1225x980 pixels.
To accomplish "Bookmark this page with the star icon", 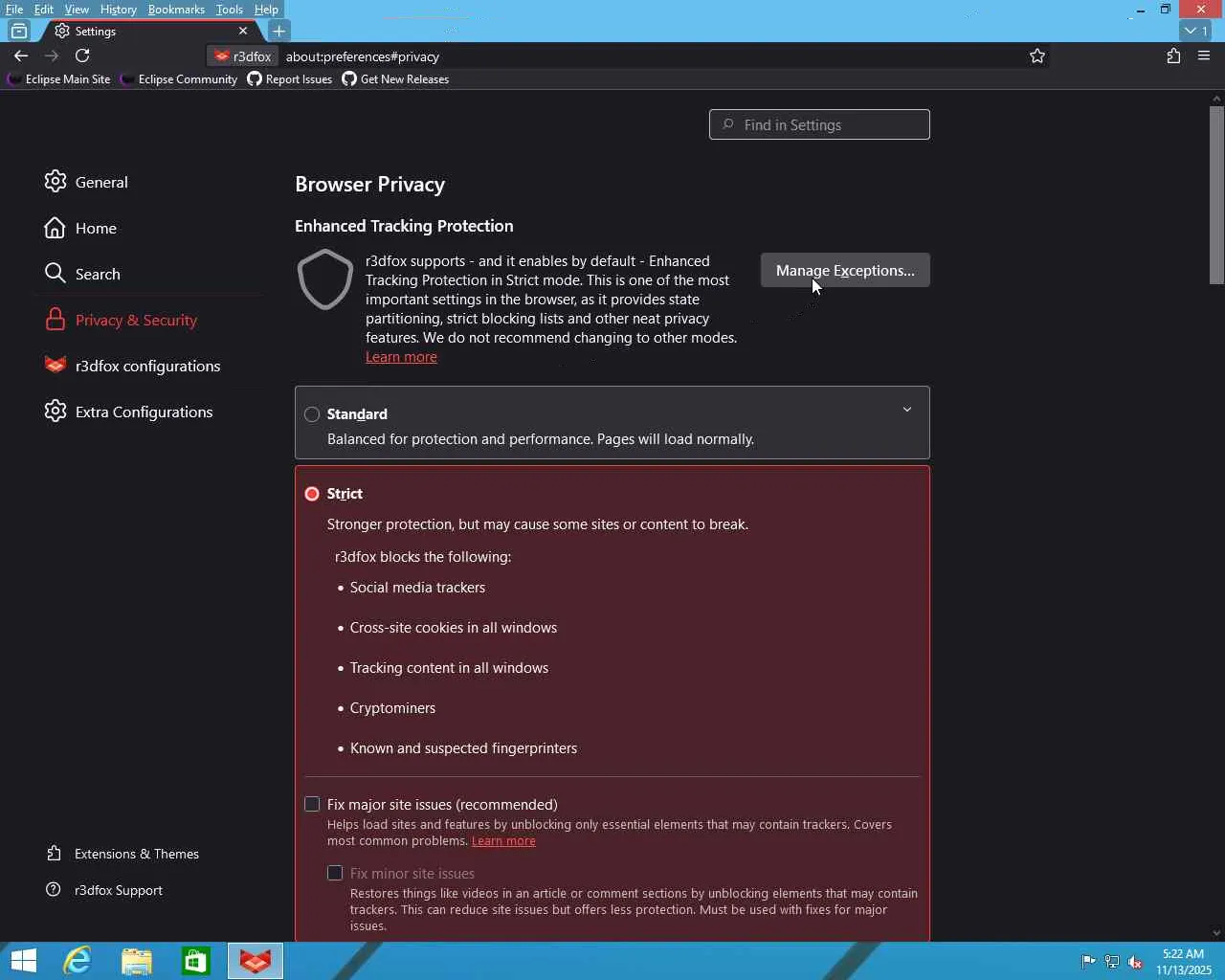I will pyautogui.click(x=1037, y=56).
